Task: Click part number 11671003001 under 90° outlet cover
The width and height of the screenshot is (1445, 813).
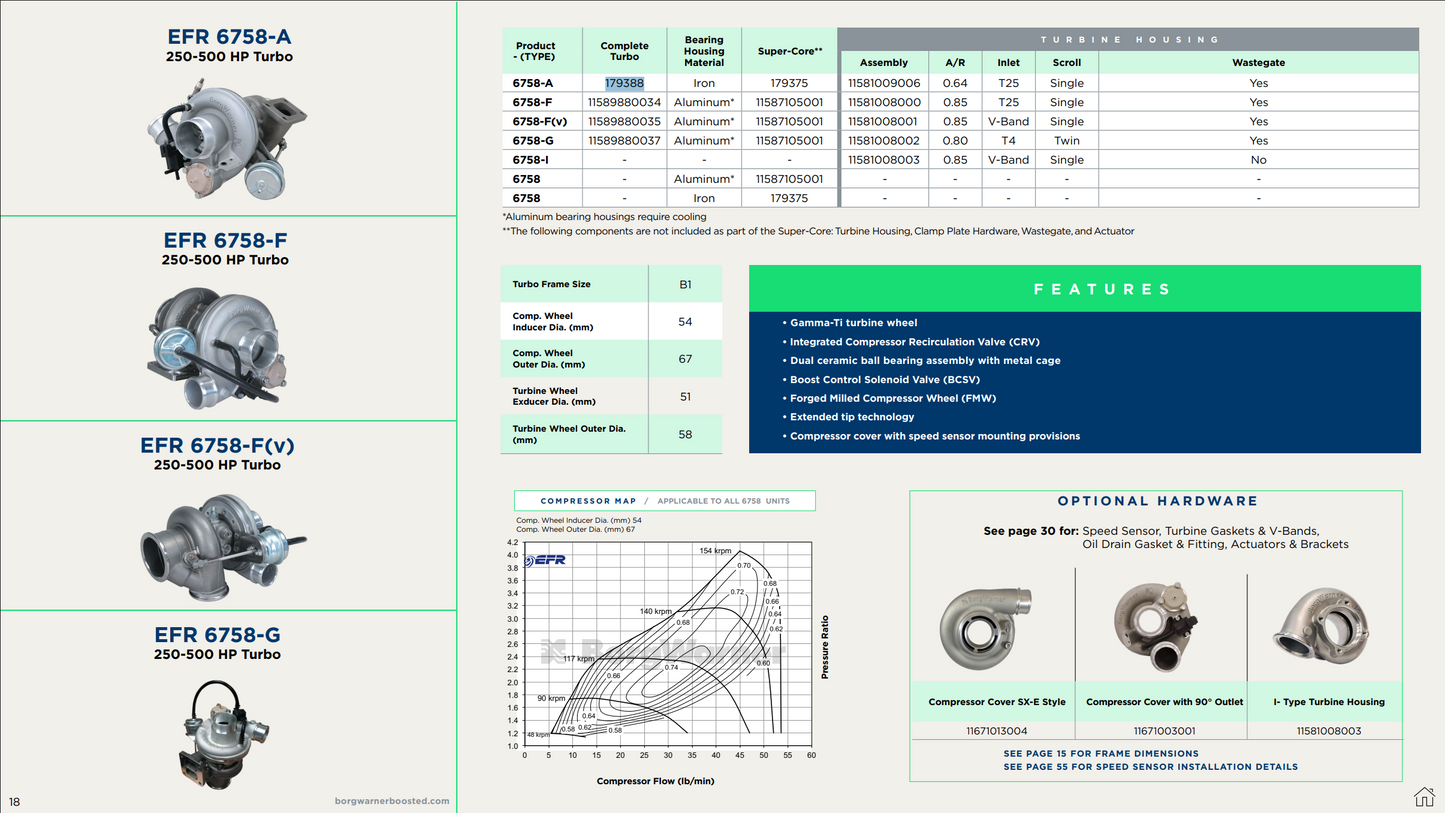Action: 1164,731
